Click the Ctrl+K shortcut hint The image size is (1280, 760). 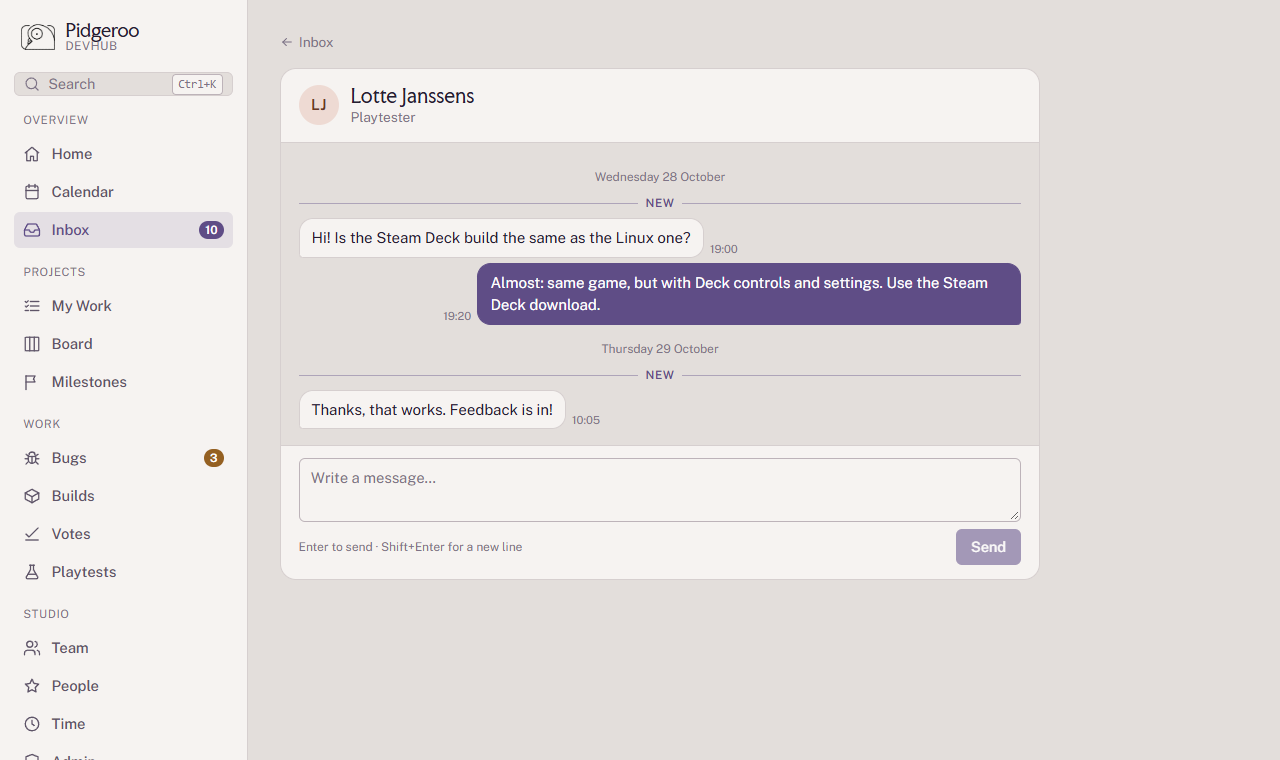click(x=197, y=84)
